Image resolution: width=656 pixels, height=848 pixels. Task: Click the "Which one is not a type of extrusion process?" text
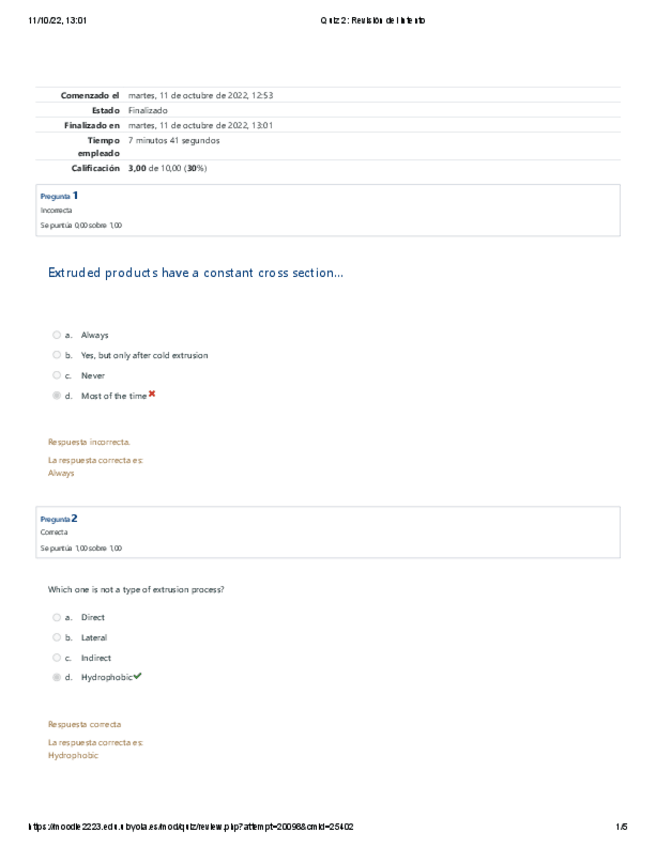pyautogui.click(x=136, y=589)
